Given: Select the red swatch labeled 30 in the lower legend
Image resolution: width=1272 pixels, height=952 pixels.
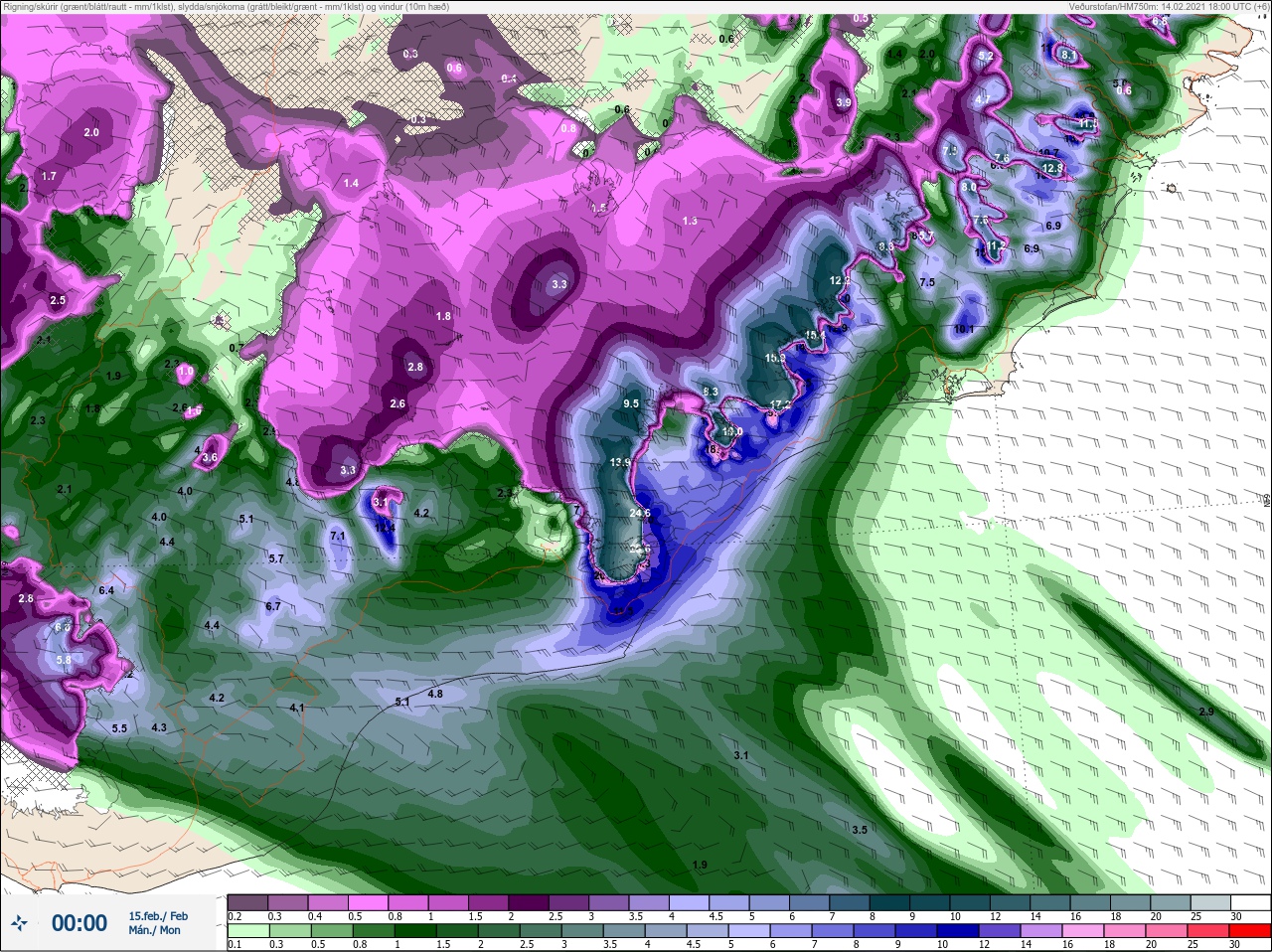Looking at the screenshot, I should pyautogui.click(x=1249, y=932).
